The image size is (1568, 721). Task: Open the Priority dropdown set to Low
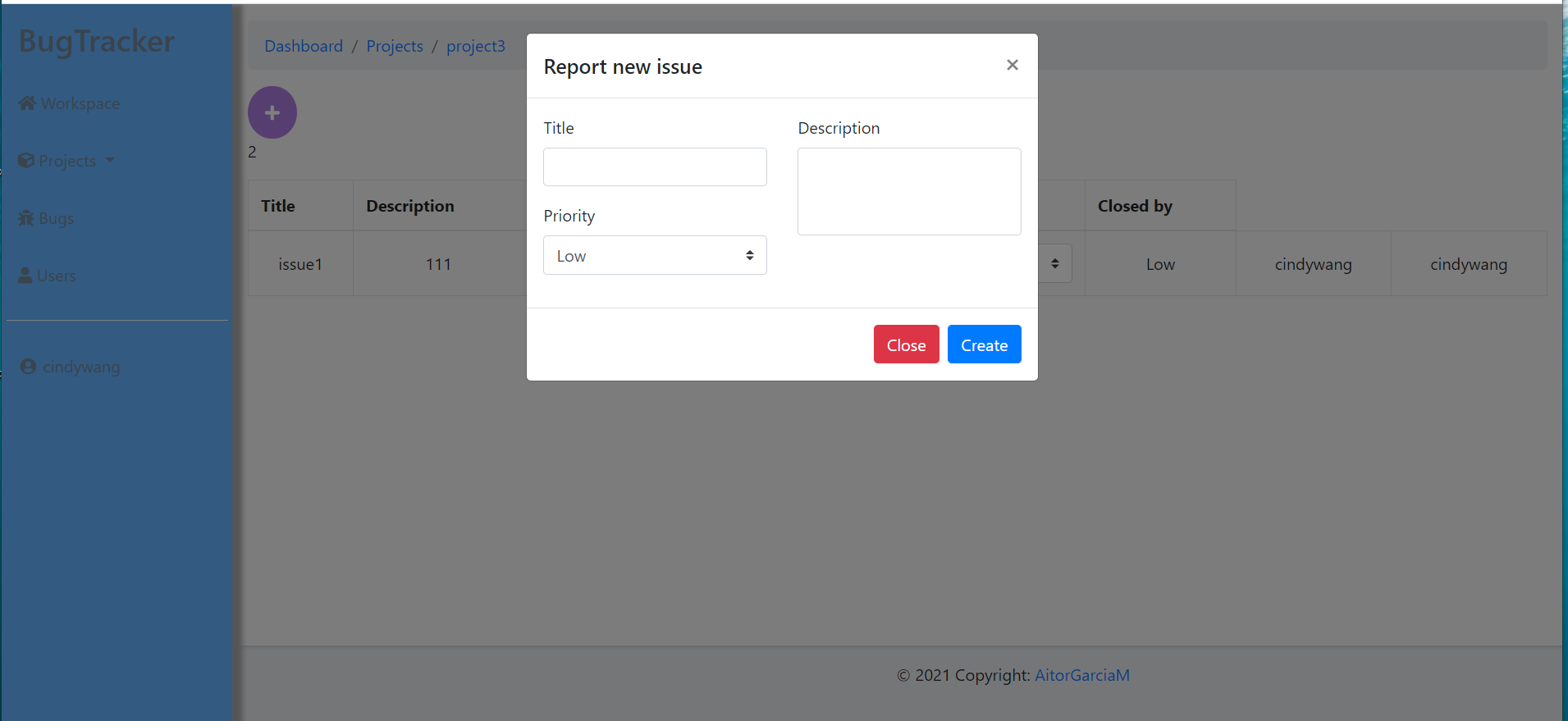(655, 256)
